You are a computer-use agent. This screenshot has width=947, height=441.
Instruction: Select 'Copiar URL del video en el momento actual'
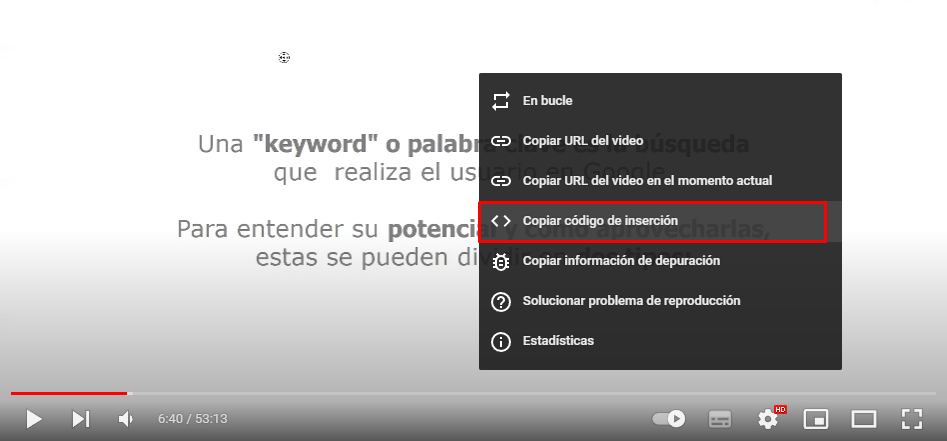point(647,181)
